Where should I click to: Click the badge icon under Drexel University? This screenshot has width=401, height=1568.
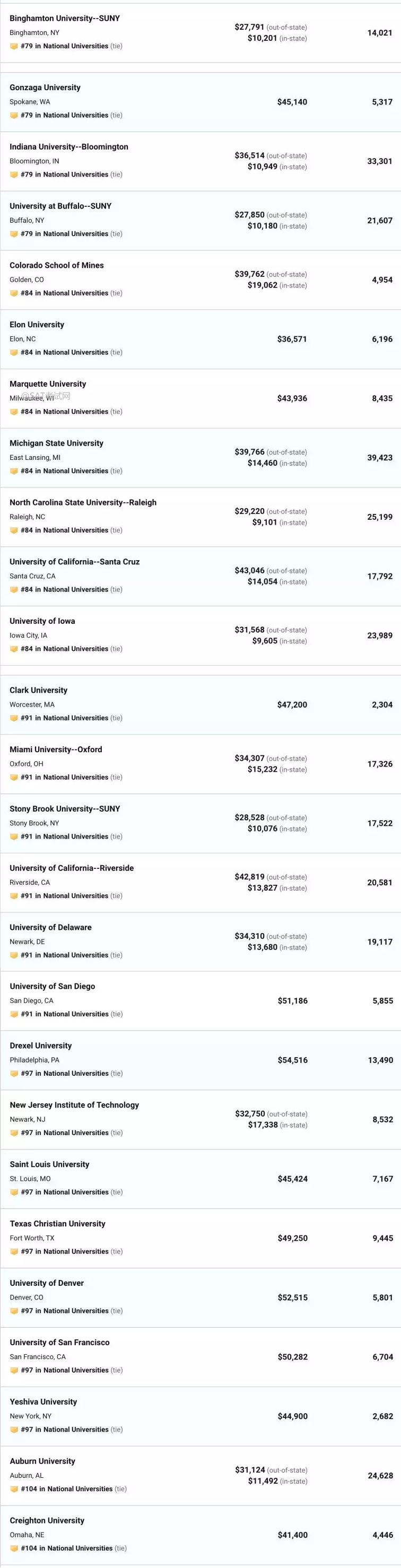(14, 1074)
